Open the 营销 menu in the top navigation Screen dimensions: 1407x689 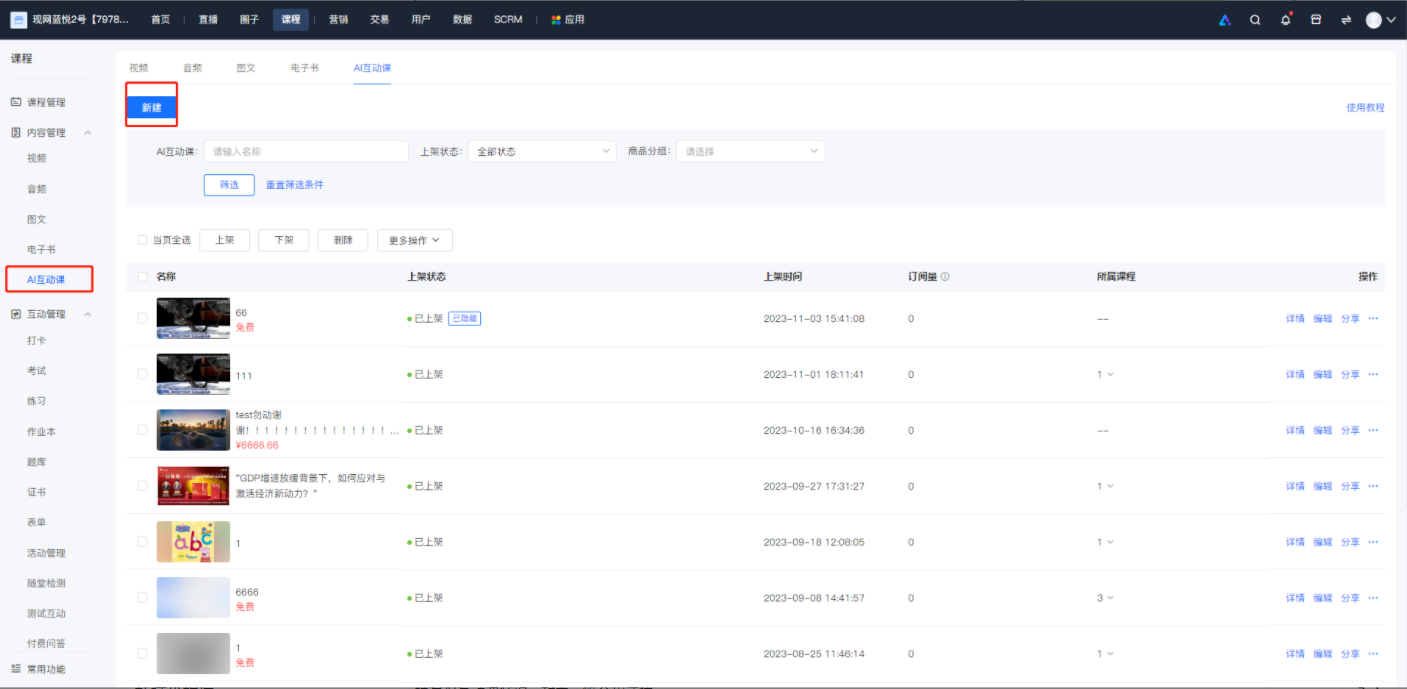[x=336, y=18]
